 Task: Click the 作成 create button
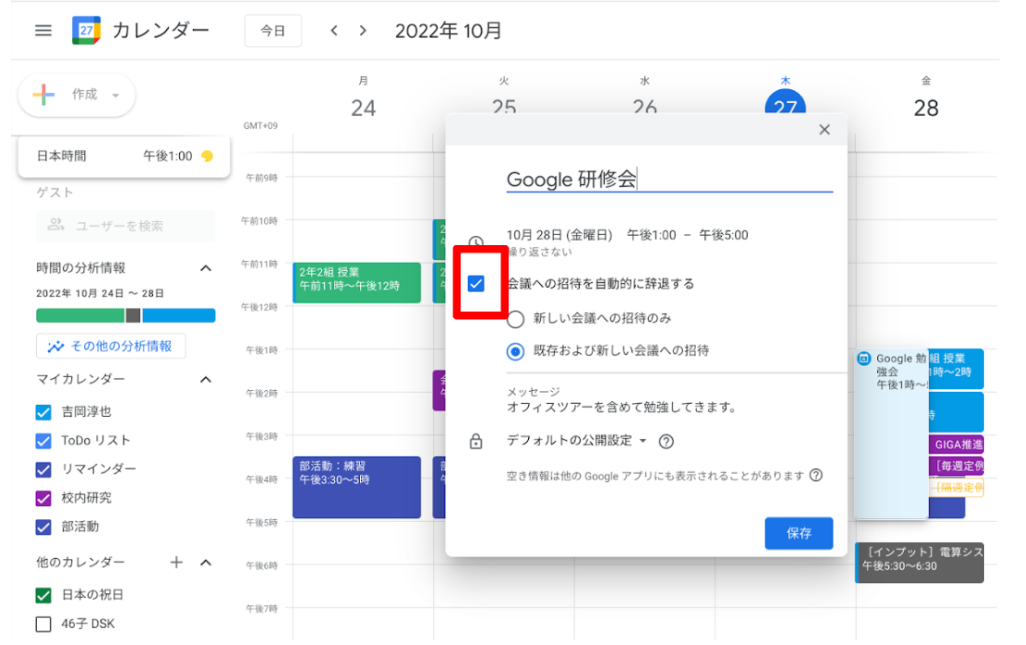[77, 95]
